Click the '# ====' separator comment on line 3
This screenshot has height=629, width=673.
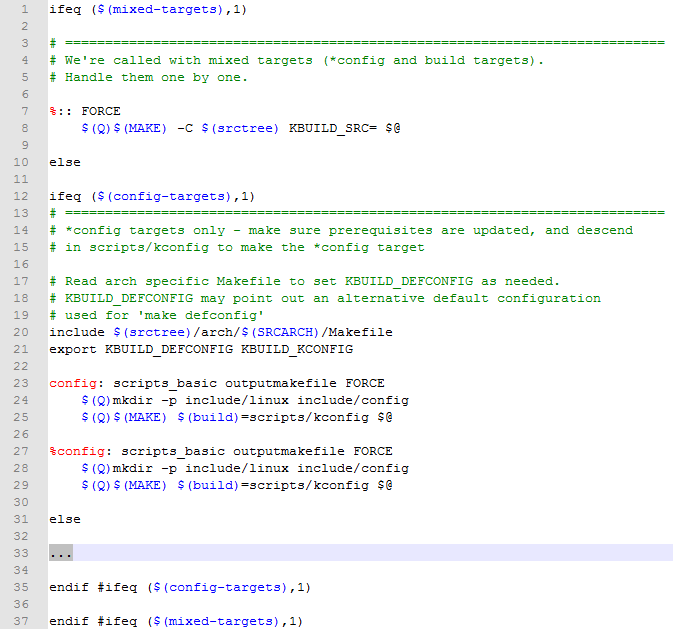tap(357, 43)
